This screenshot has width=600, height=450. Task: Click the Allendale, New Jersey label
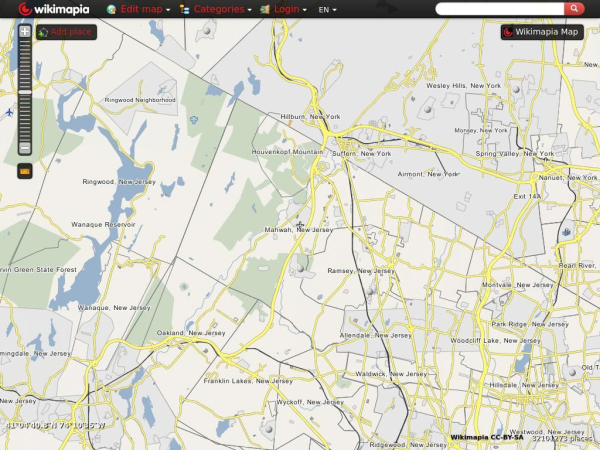[x=376, y=336]
